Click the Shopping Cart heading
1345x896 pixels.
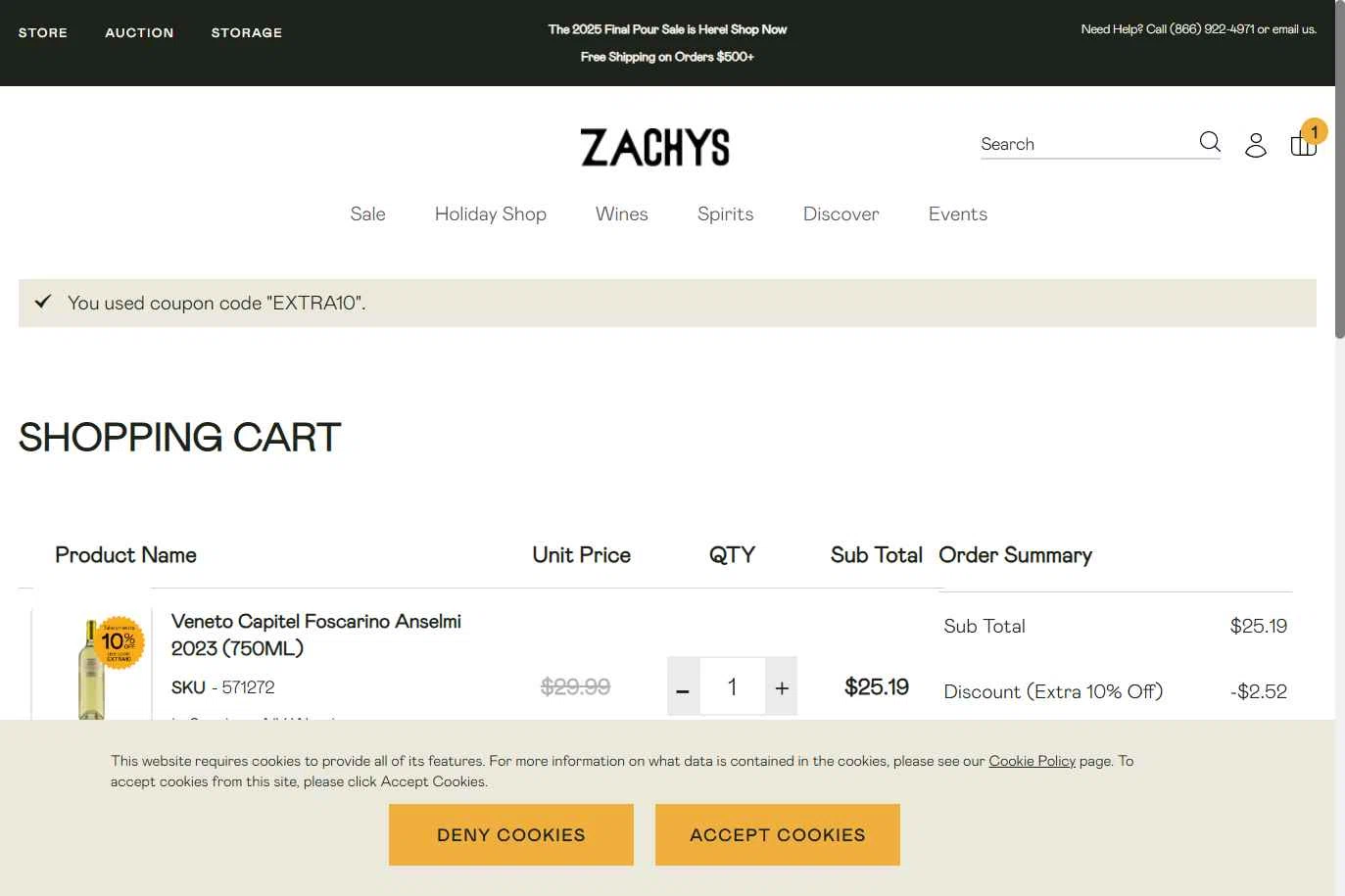(180, 437)
